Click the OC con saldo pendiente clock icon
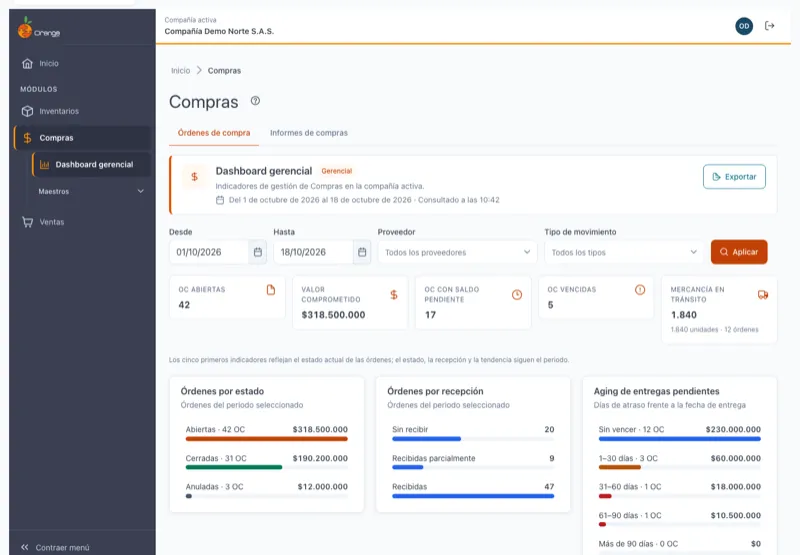 517,295
